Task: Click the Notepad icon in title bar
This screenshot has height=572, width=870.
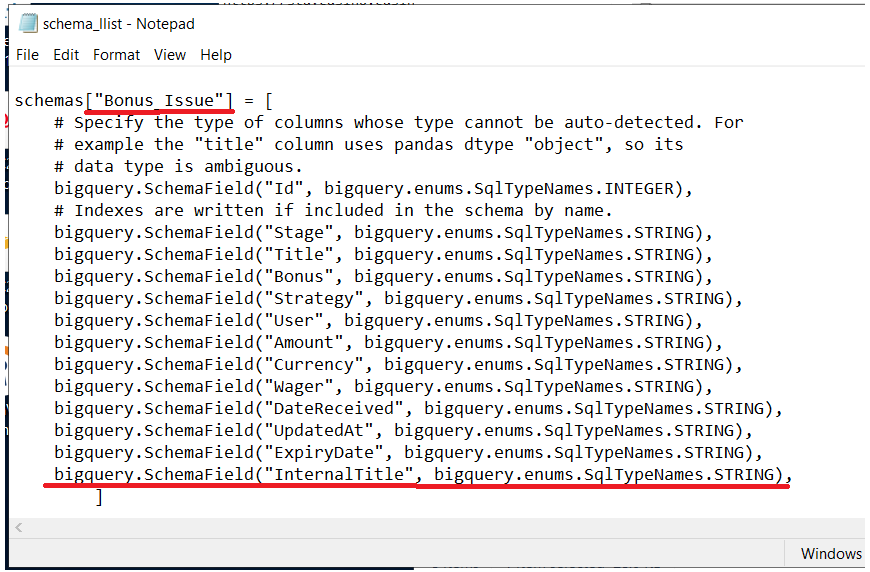Action: [x=28, y=23]
